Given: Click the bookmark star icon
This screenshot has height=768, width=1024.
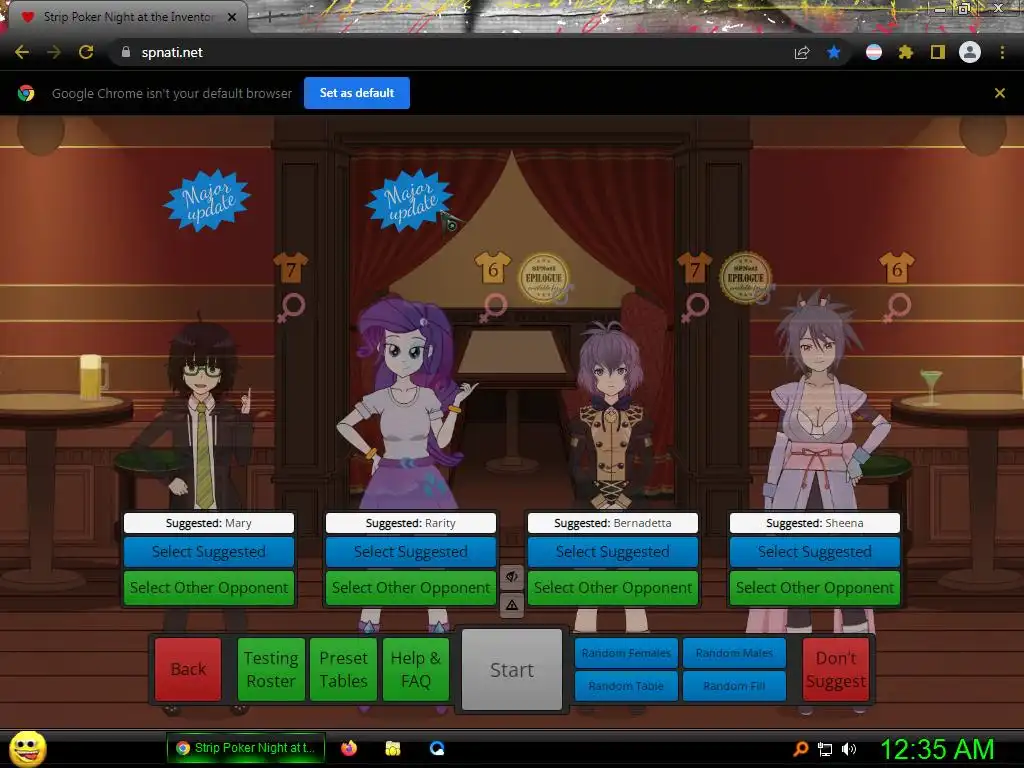Looking at the screenshot, I should (x=834, y=52).
